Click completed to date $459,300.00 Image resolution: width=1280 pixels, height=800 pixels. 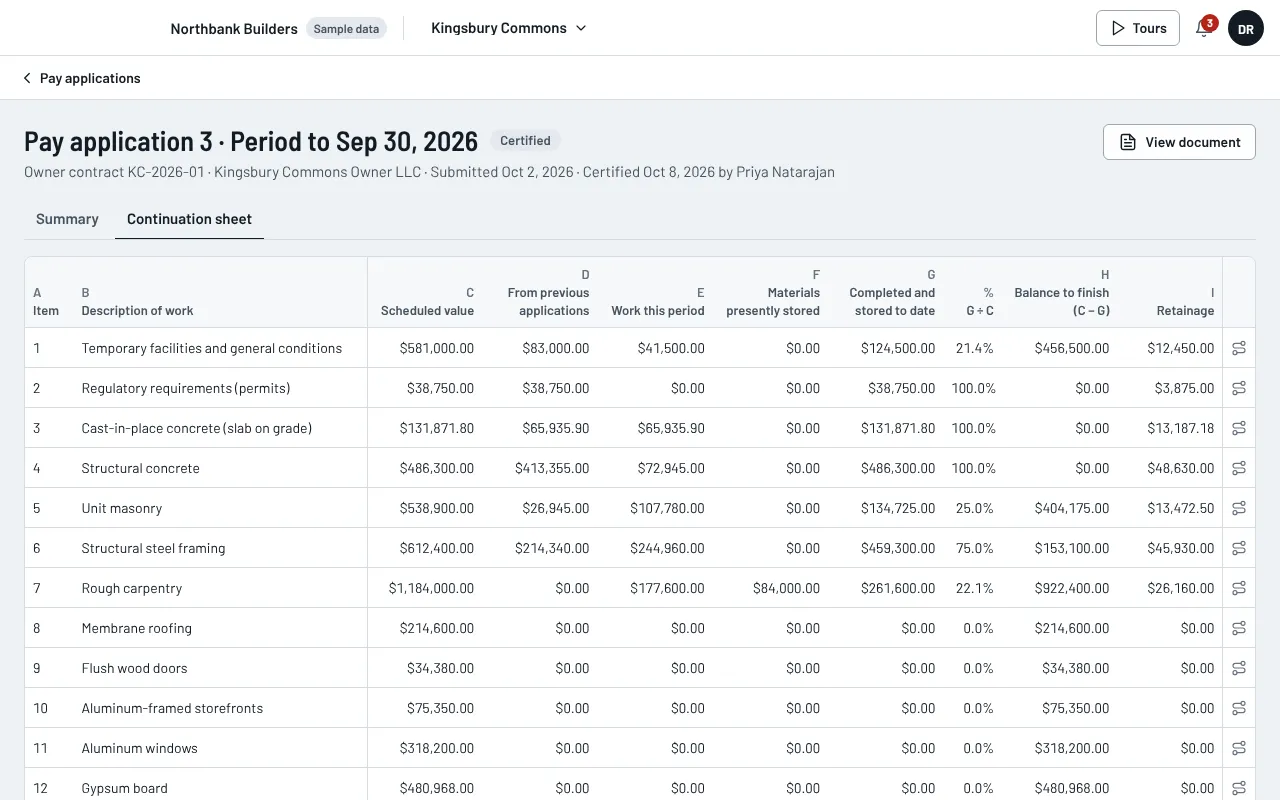coord(898,548)
